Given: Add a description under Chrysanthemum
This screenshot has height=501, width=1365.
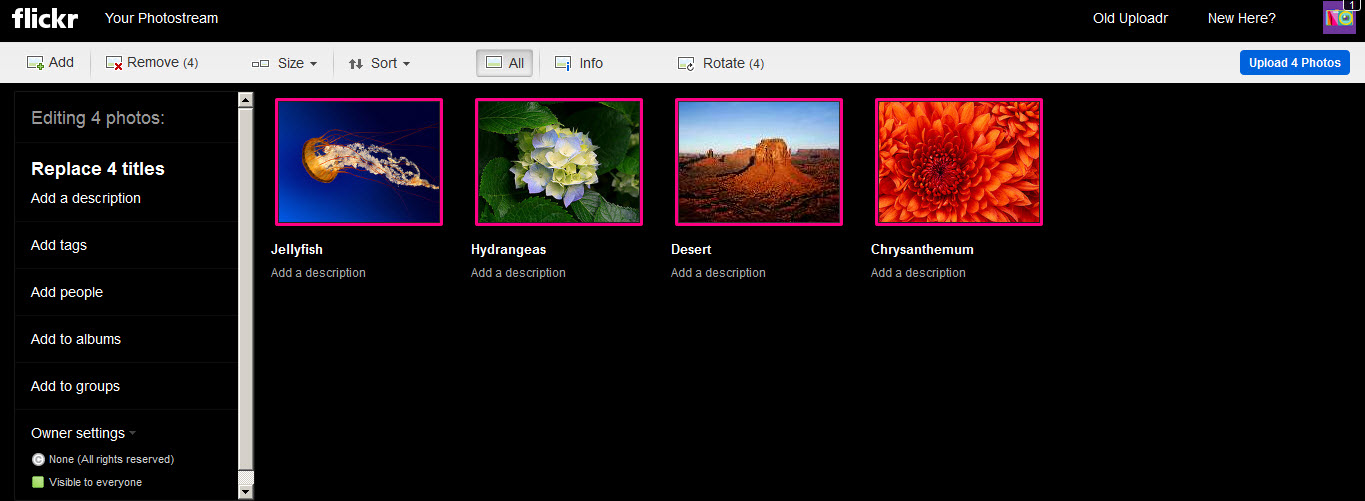Looking at the screenshot, I should tap(918, 273).
